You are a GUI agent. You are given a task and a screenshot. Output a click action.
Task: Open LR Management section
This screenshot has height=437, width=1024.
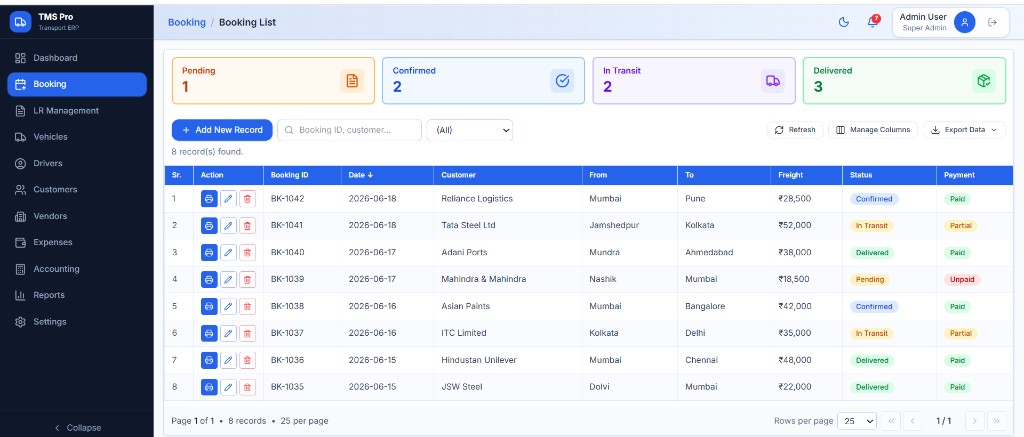[77, 111]
